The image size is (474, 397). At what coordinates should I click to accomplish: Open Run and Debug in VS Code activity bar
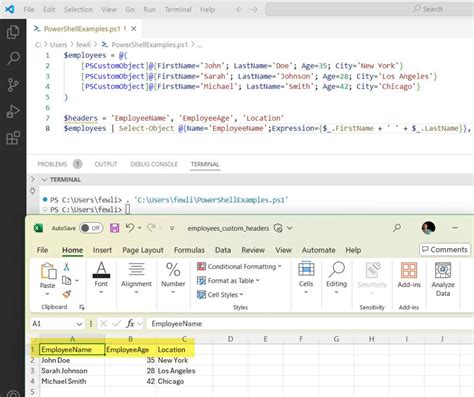coord(13,111)
